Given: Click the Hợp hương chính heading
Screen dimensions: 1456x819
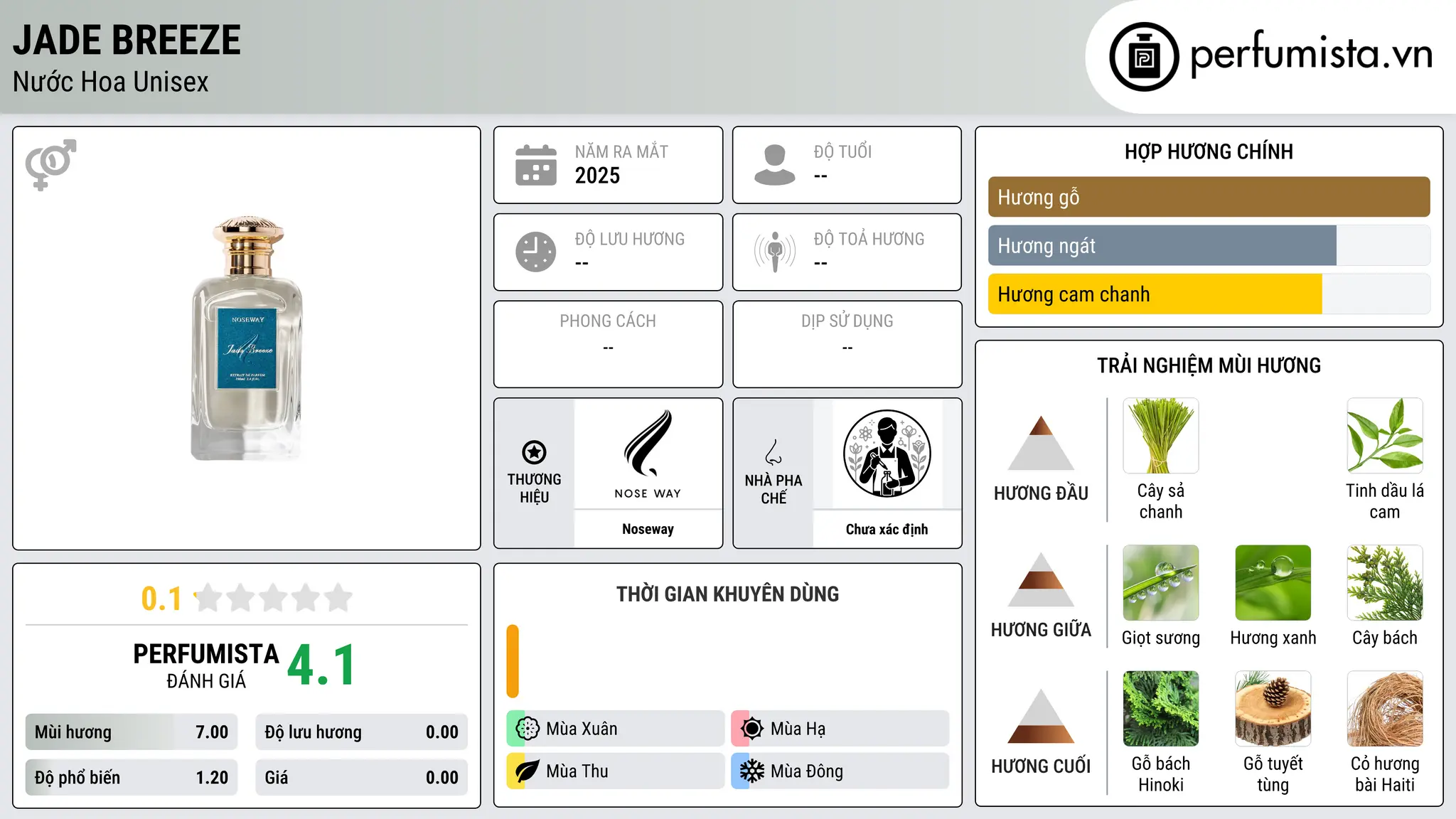Looking at the screenshot, I should pos(1209,151).
